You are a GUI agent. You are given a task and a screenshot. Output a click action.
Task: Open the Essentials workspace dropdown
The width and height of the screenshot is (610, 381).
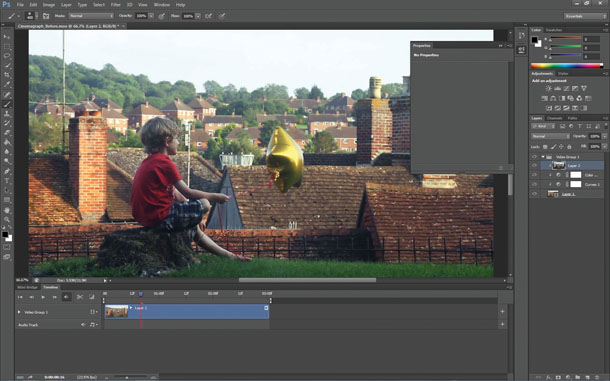585,16
